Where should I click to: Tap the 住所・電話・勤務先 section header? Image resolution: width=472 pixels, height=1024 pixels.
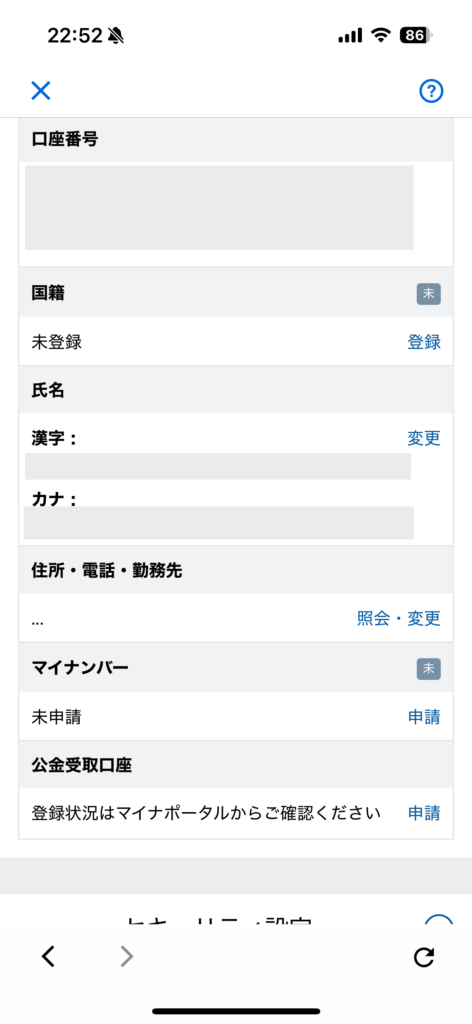236,571
